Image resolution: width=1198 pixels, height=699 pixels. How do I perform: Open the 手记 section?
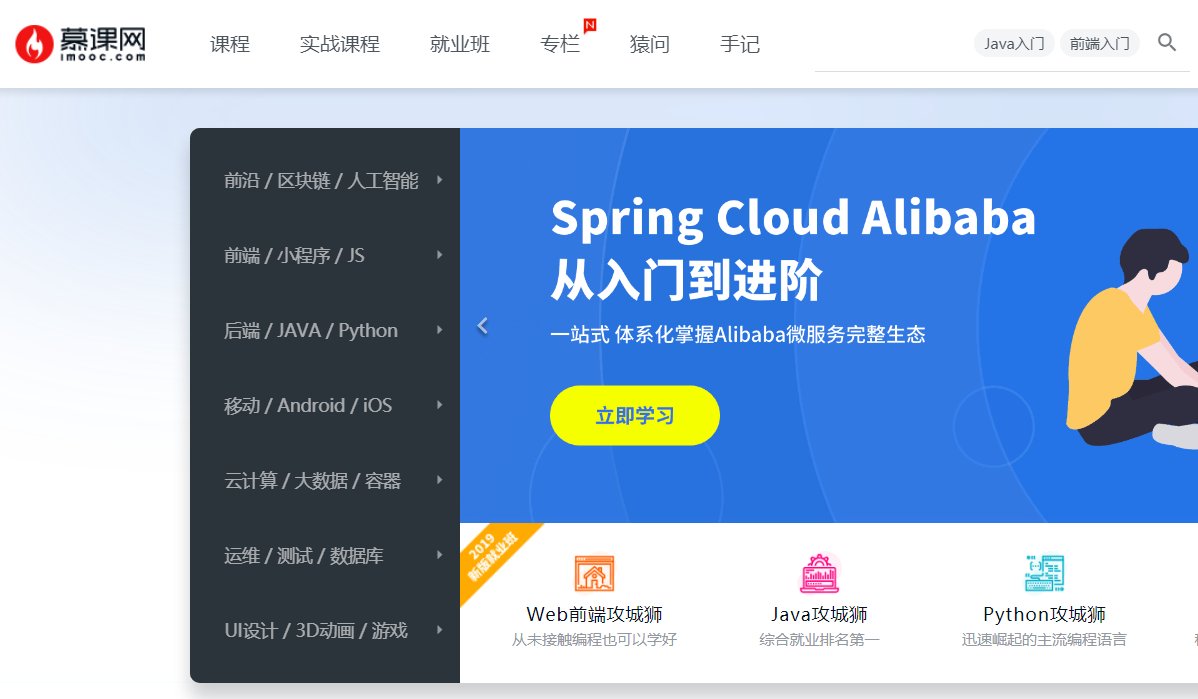tap(739, 44)
